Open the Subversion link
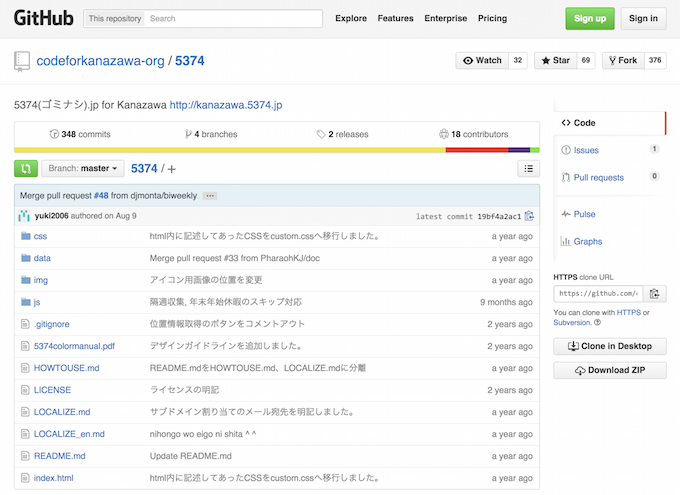The image size is (680, 495). click(x=572, y=322)
